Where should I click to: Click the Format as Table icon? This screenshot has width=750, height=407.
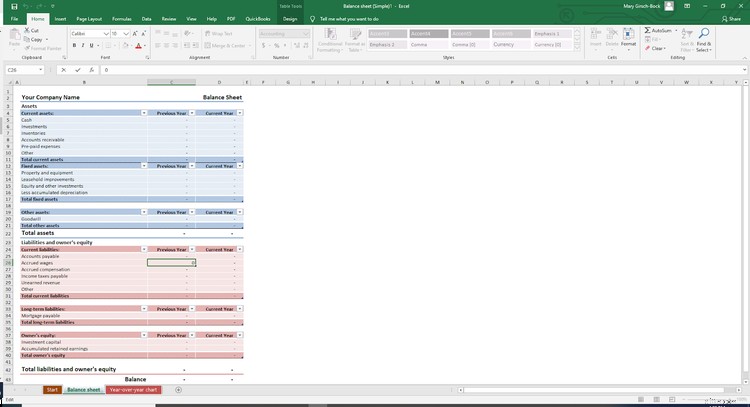(x=355, y=34)
